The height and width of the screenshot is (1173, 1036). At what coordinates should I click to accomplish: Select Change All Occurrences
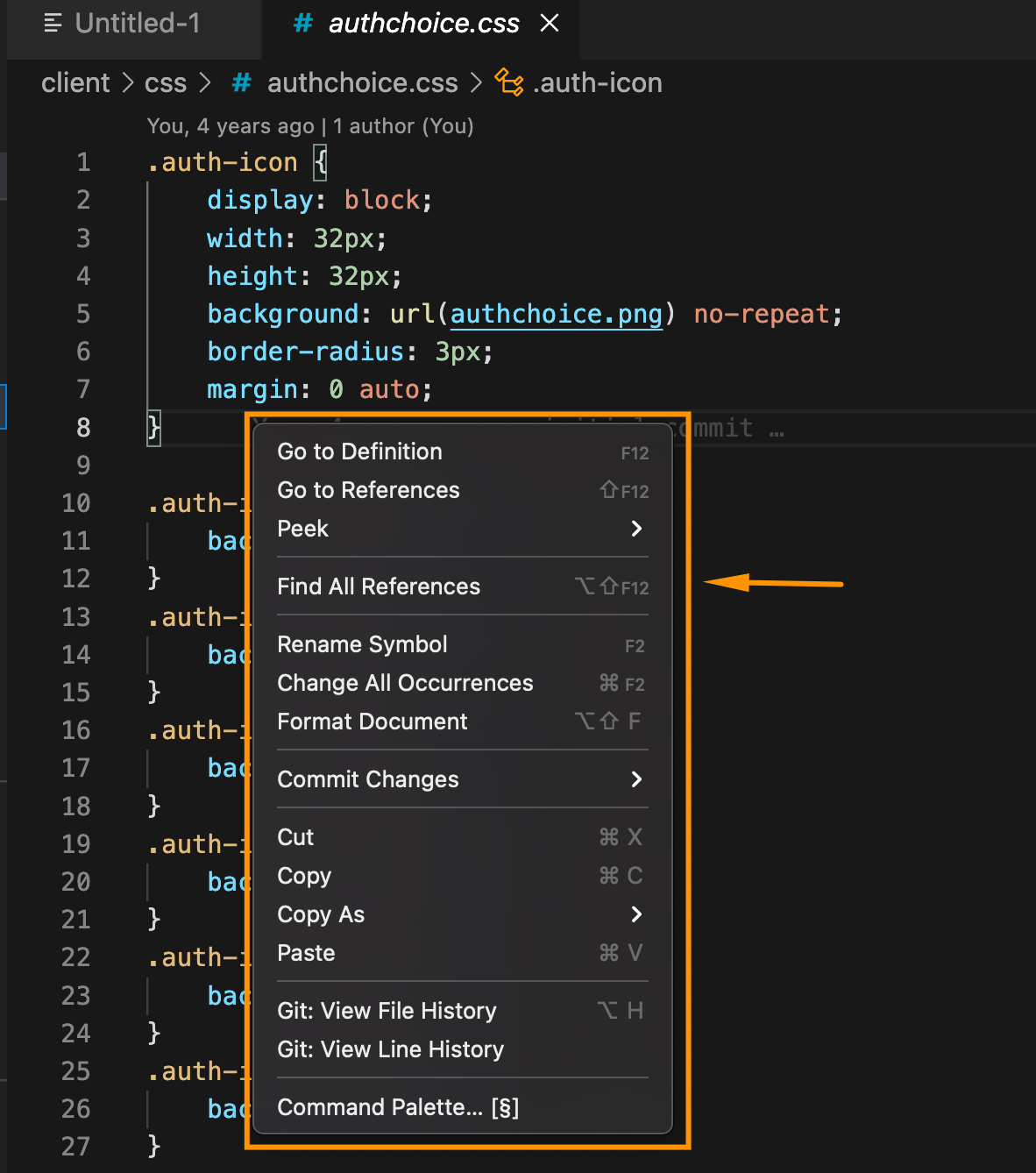(463, 684)
